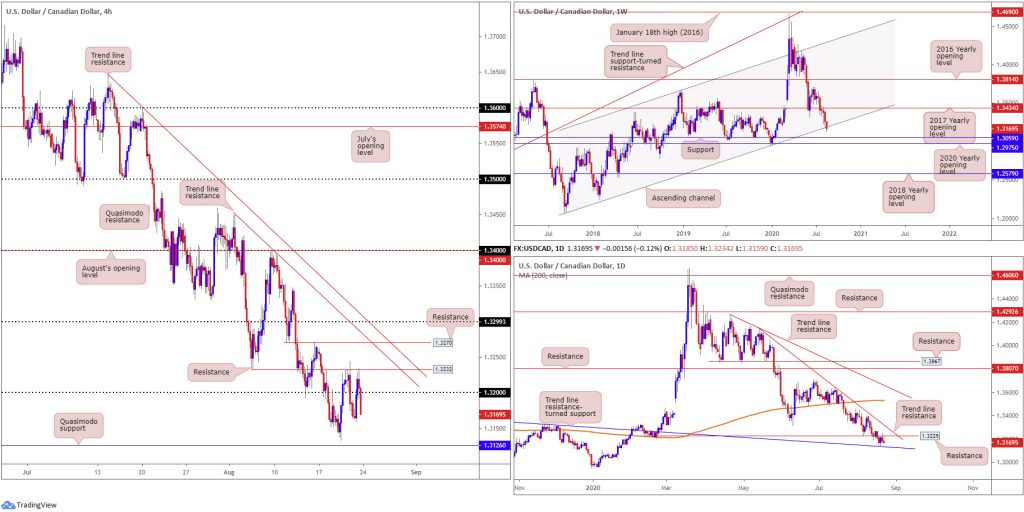This screenshot has width=1024, height=512.
Task: Click the red 1.4690 price label
Action: point(1006,12)
